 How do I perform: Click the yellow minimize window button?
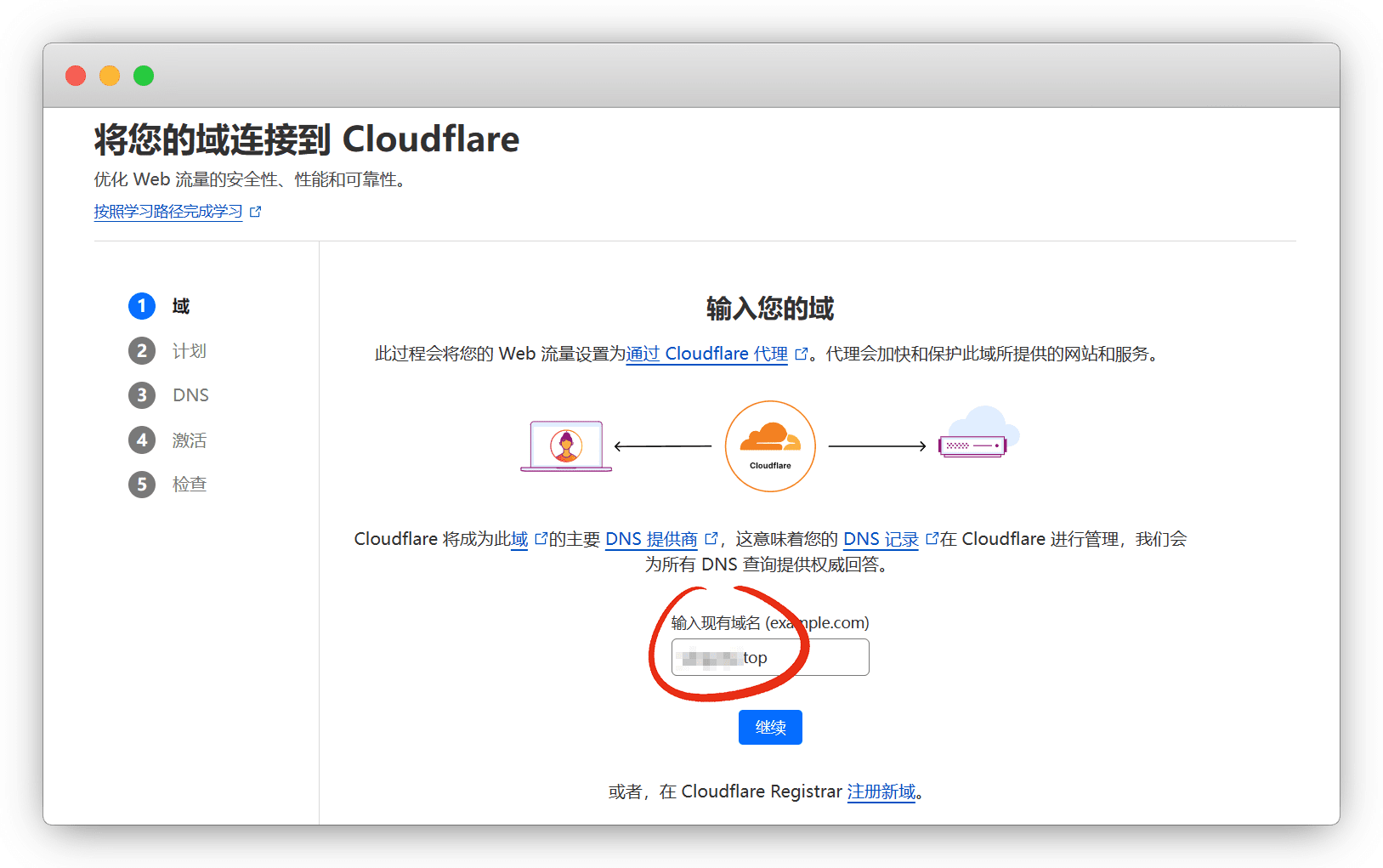110,76
